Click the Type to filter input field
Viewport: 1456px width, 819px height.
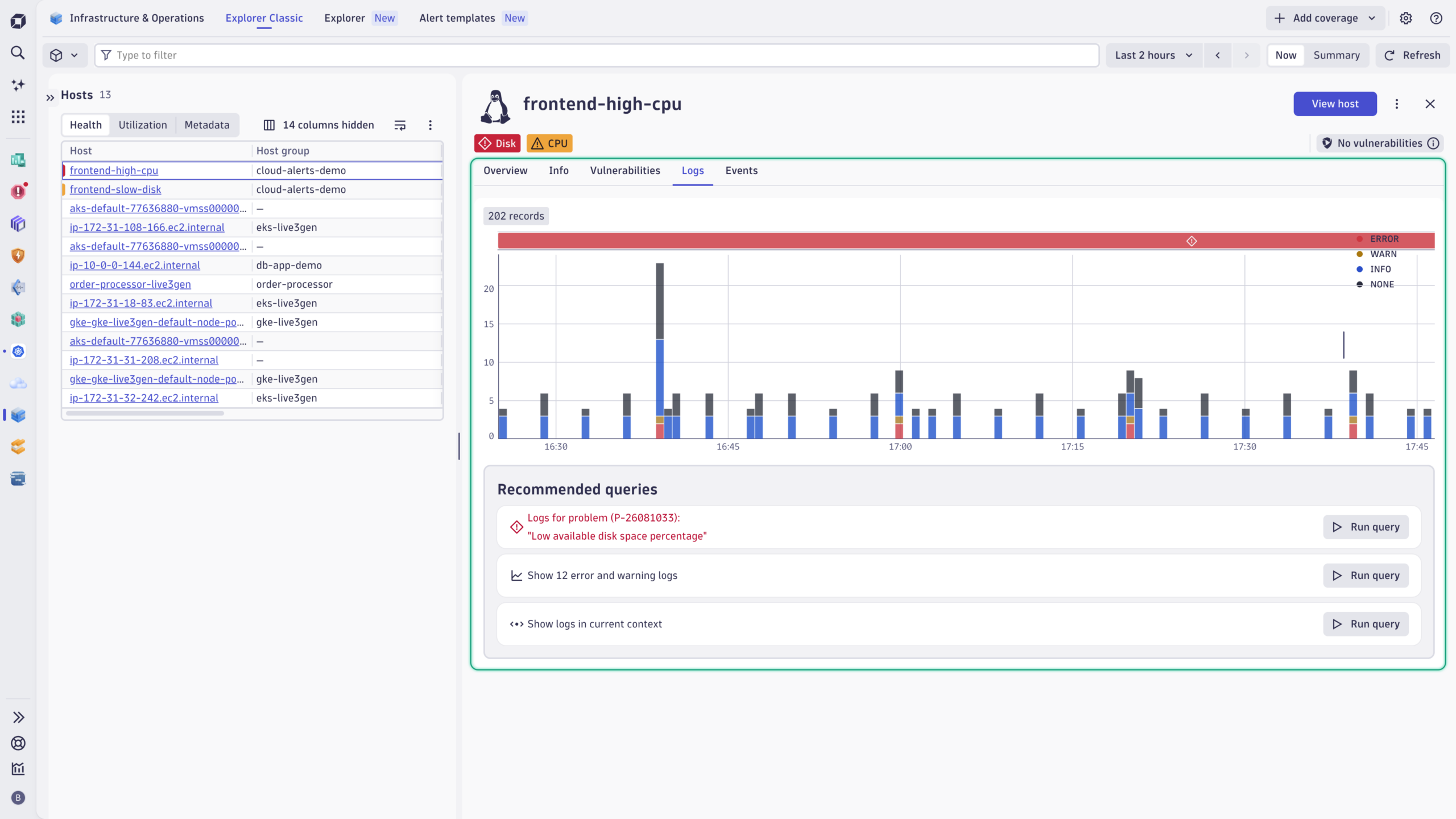click(x=597, y=55)
